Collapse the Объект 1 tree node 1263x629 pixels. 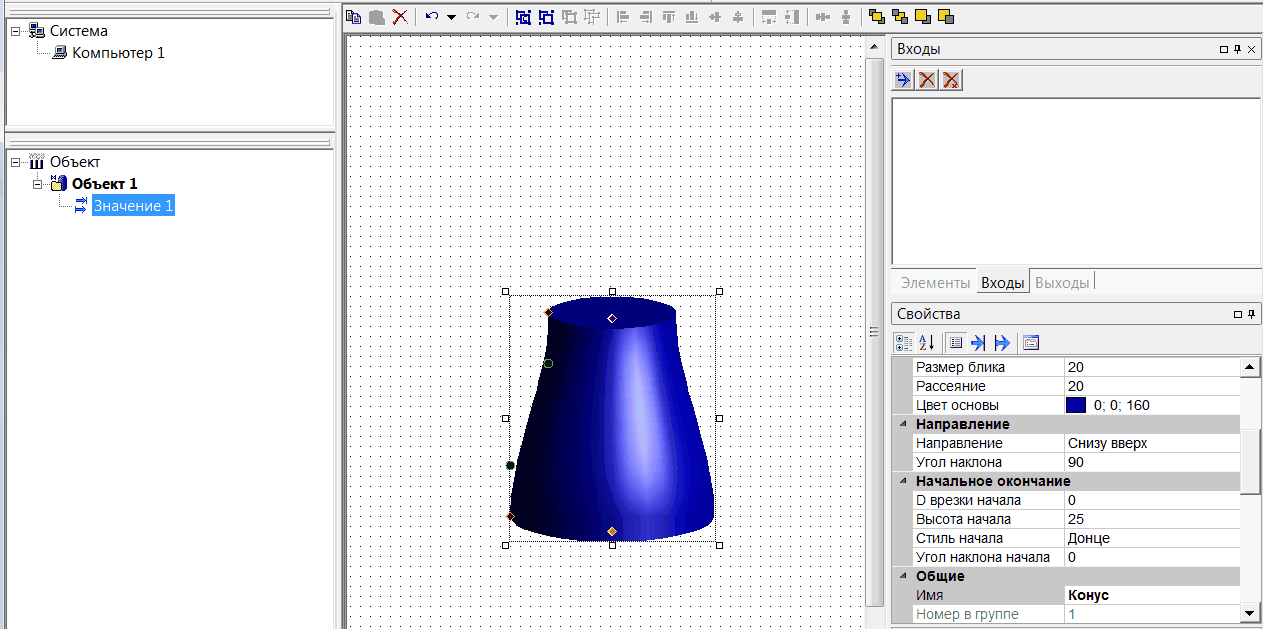(38, 184)
